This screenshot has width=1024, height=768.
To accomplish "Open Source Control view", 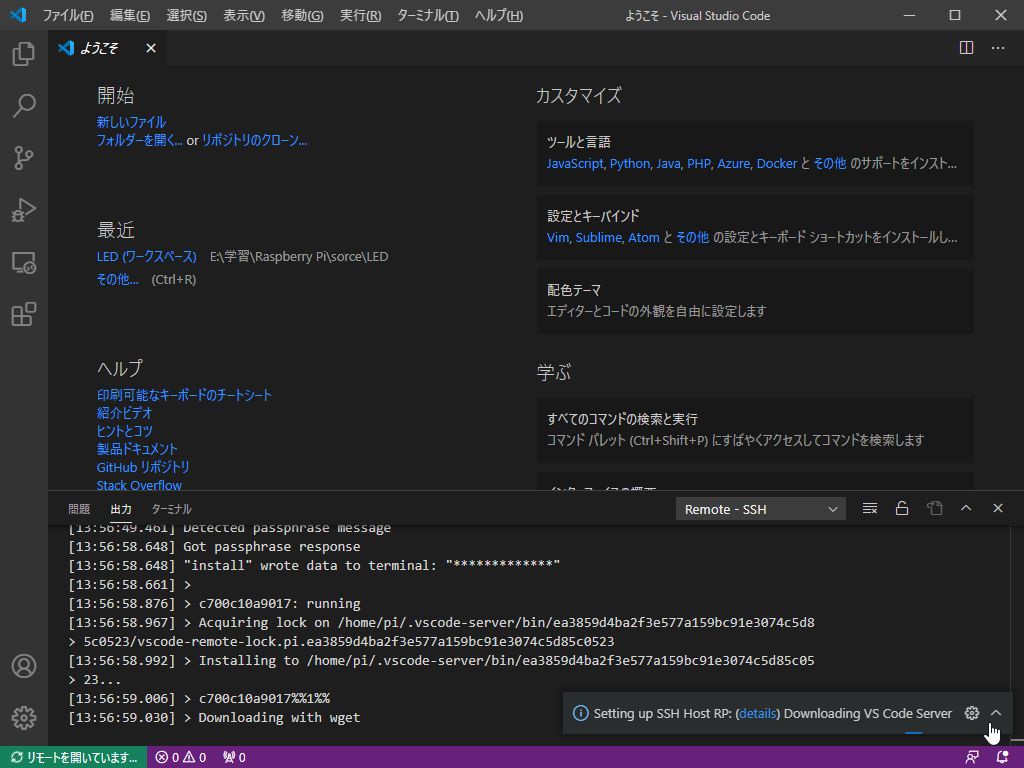I will click(x=22, y=158).
